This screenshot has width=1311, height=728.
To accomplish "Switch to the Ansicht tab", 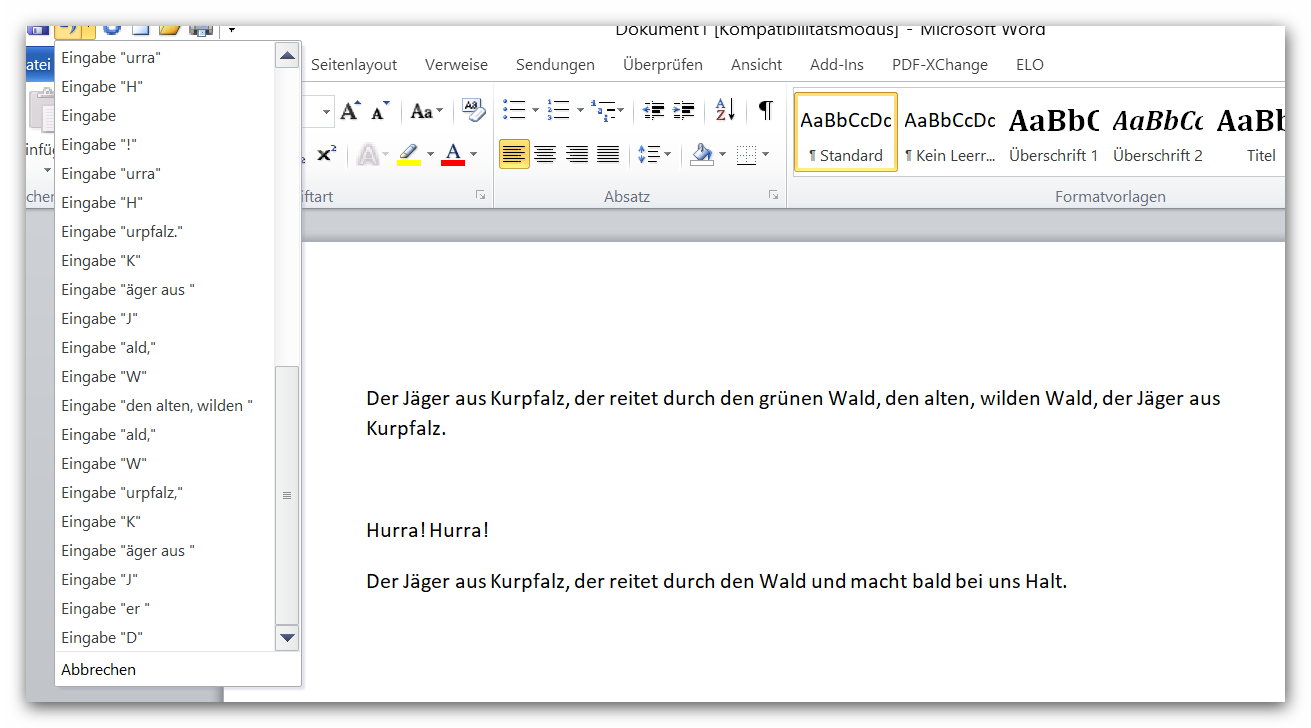I will (756, 64).
